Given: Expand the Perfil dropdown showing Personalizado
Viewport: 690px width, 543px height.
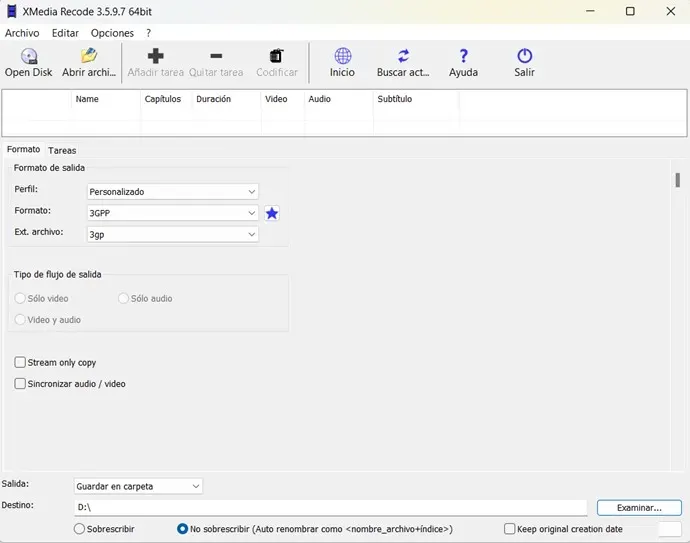Looking at the screenshot, I should (x=172, y=192).
